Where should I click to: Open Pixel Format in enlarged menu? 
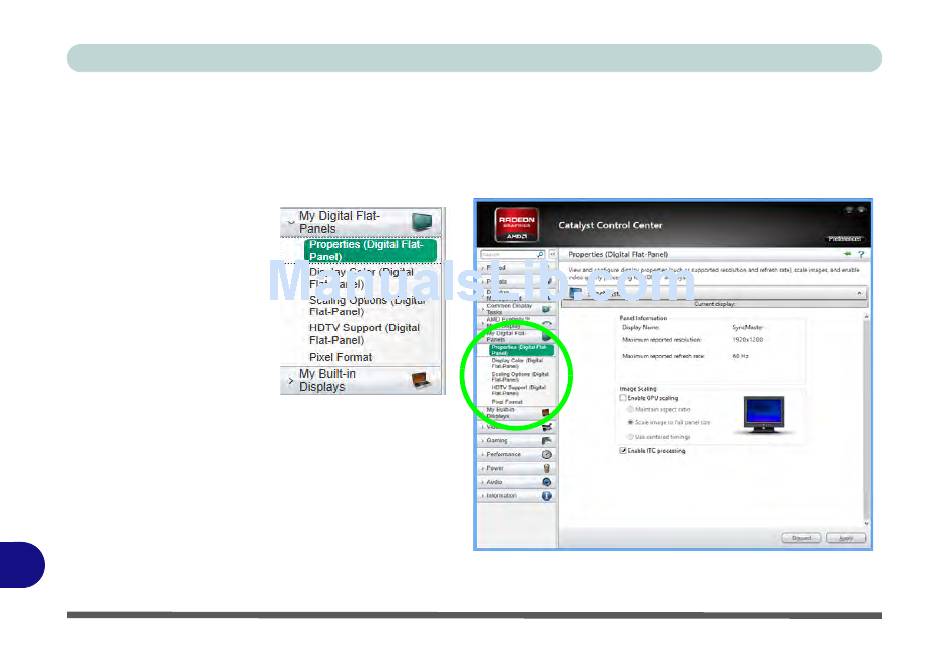coord(340,357)
